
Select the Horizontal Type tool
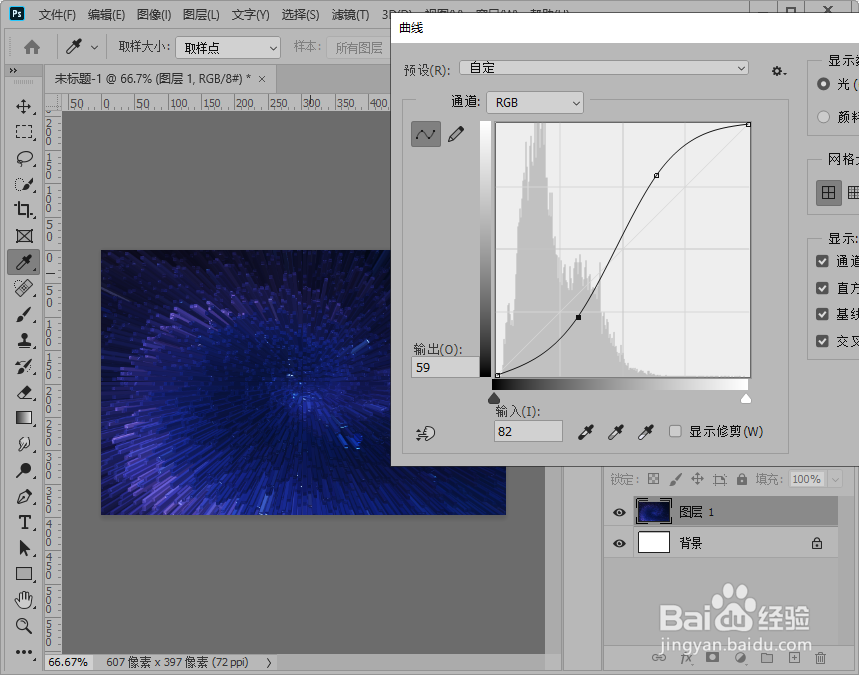24,522
